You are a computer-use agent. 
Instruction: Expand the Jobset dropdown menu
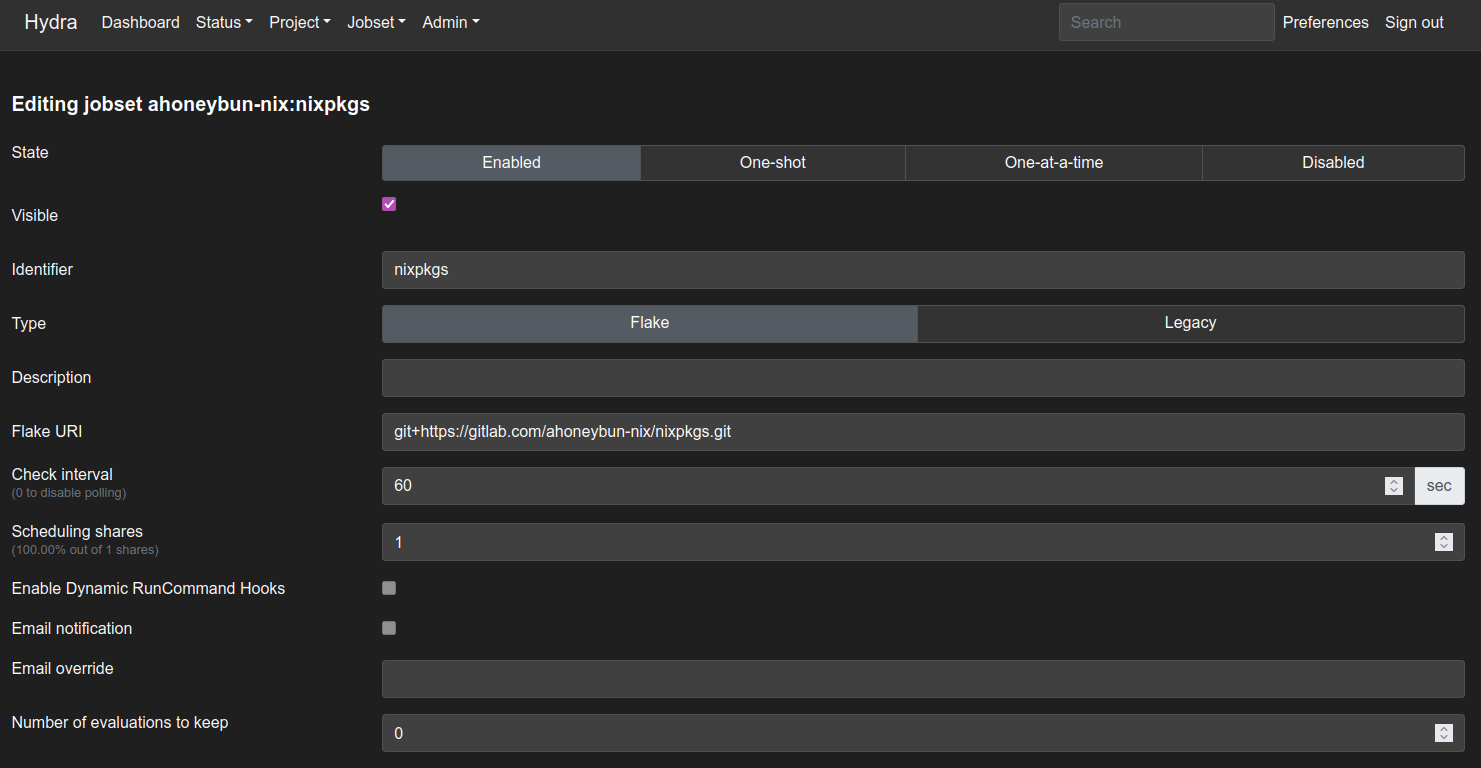tap(376, 22)
